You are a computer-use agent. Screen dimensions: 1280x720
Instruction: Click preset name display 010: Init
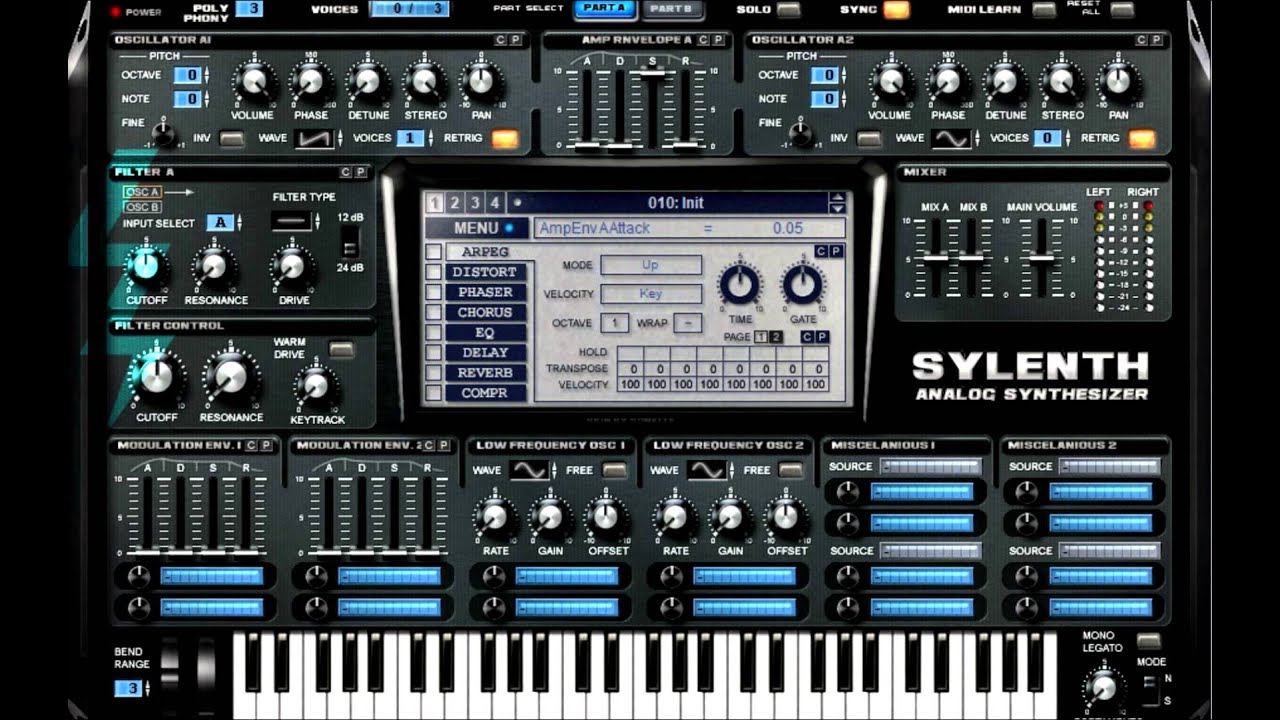[676, 203]
